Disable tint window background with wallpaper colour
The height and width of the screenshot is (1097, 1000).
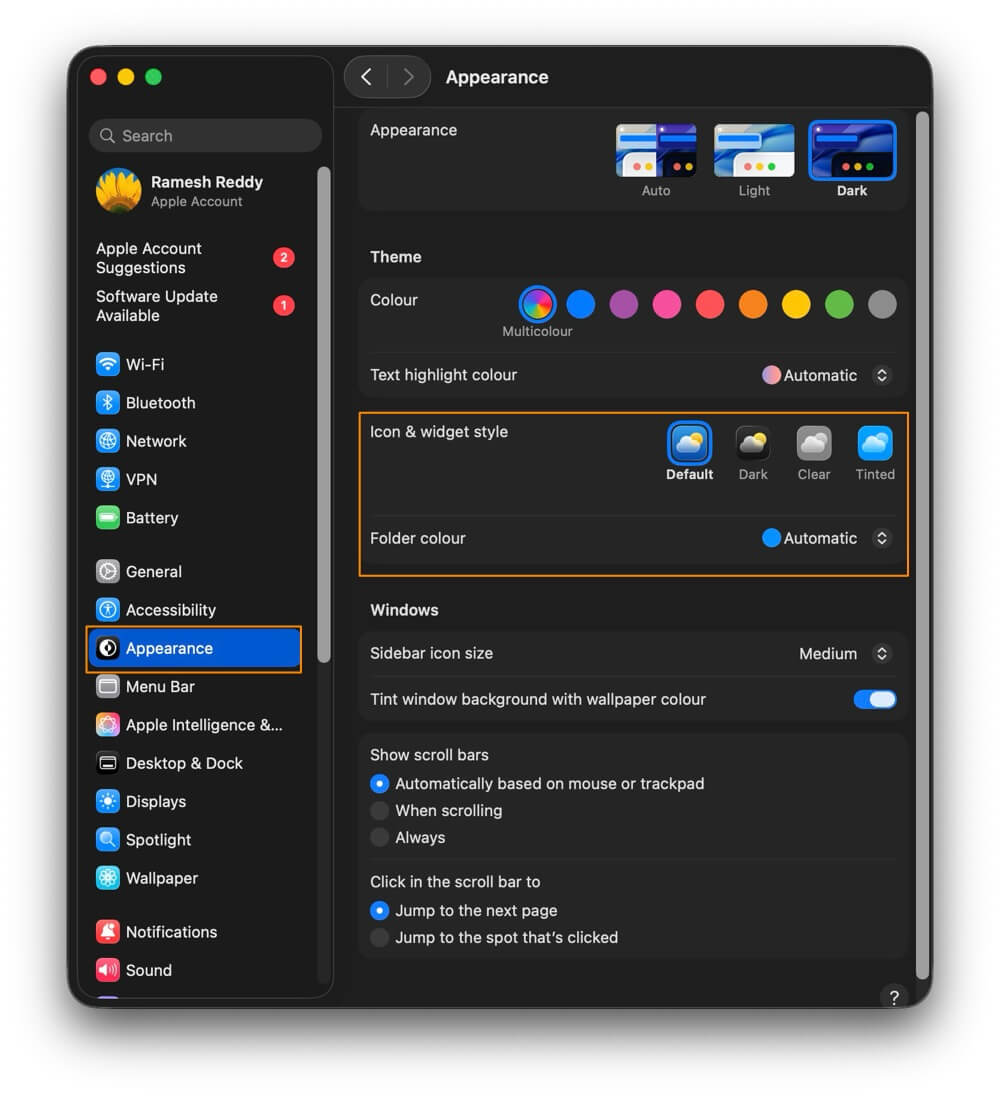pos(874,699)
